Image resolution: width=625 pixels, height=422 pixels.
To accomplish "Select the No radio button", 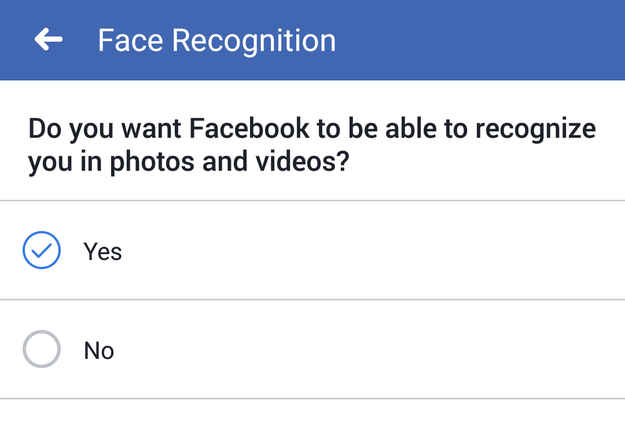I will click(41, 349).
